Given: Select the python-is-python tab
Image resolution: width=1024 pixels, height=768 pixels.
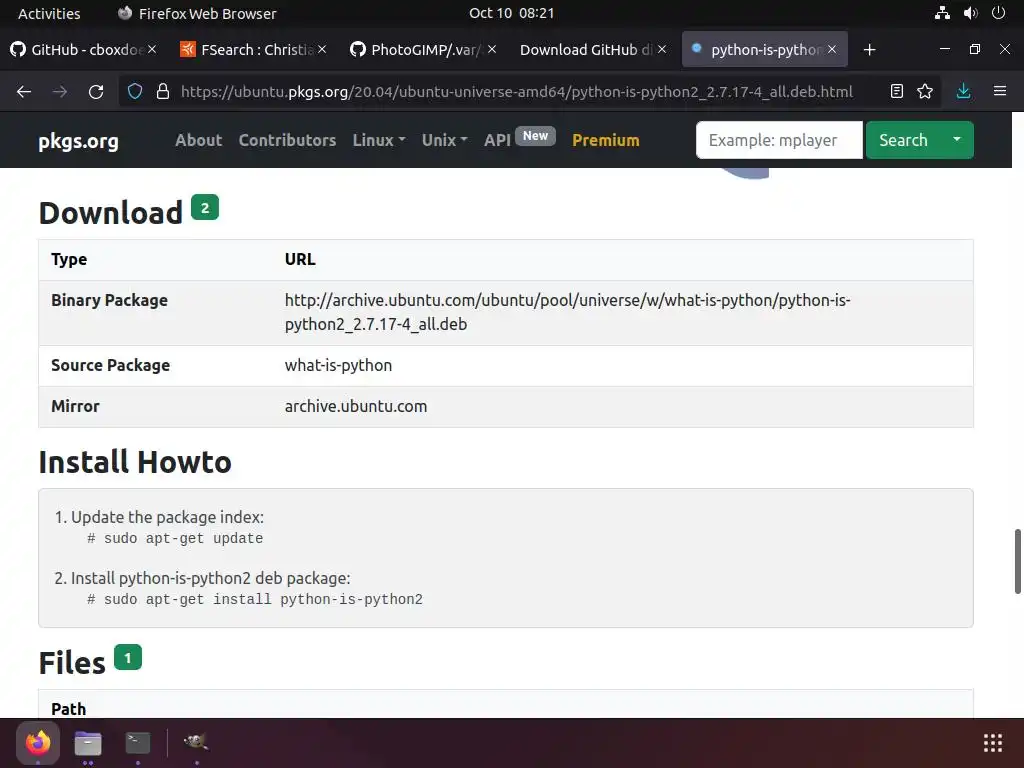Looking at the screenshot, I should point(765,49).
